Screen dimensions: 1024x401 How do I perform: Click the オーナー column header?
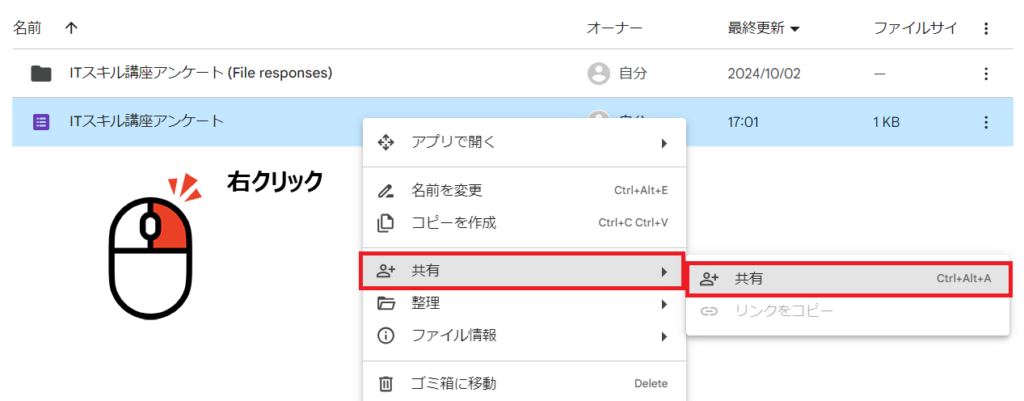tap(613, 28)
